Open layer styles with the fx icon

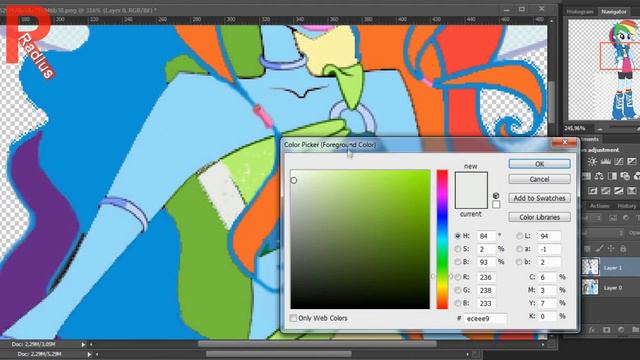pyautogui.click(x=591, y=329)
